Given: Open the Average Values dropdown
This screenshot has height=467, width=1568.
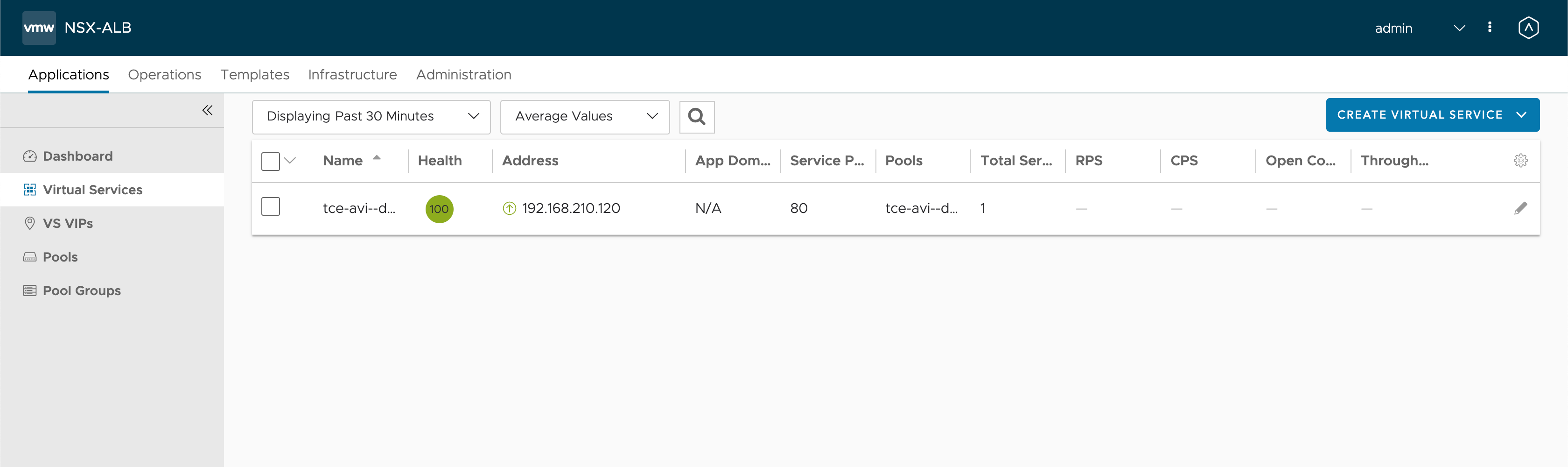Looking at the screenshot, I should click(x=585, y=116).
